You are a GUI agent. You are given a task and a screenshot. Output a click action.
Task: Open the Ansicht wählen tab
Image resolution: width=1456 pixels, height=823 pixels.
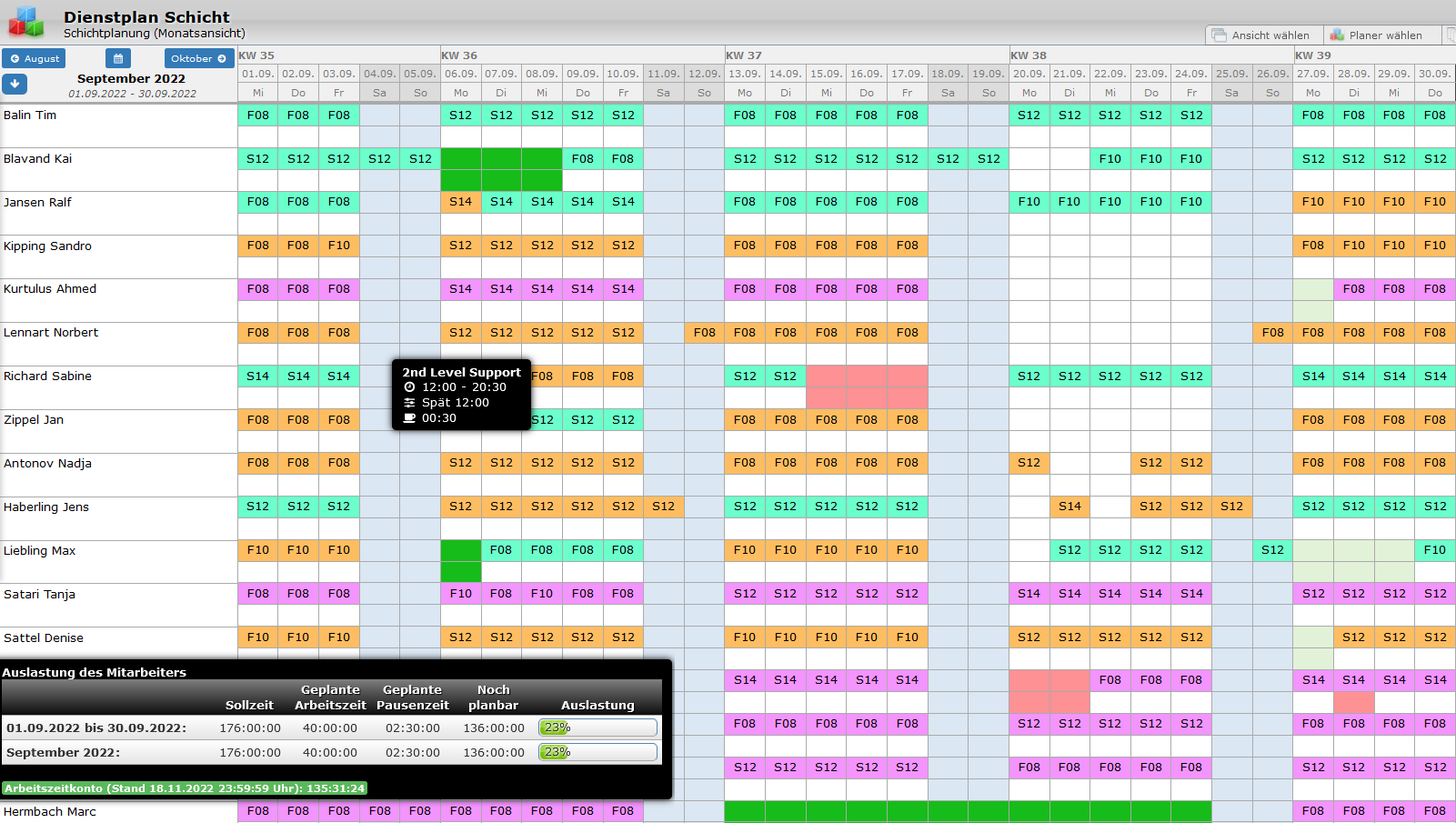click(x=1263, y=35)
